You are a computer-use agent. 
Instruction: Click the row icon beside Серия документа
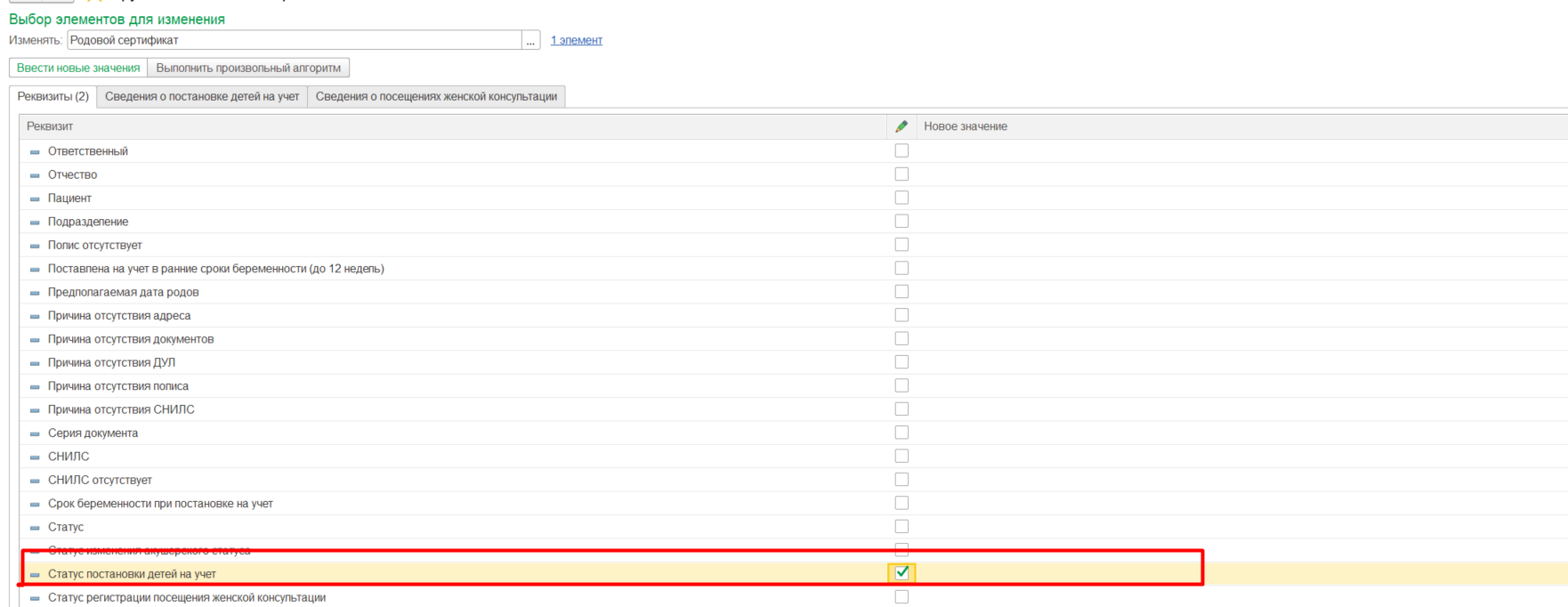pyautogui.click(x=35, y=434)
